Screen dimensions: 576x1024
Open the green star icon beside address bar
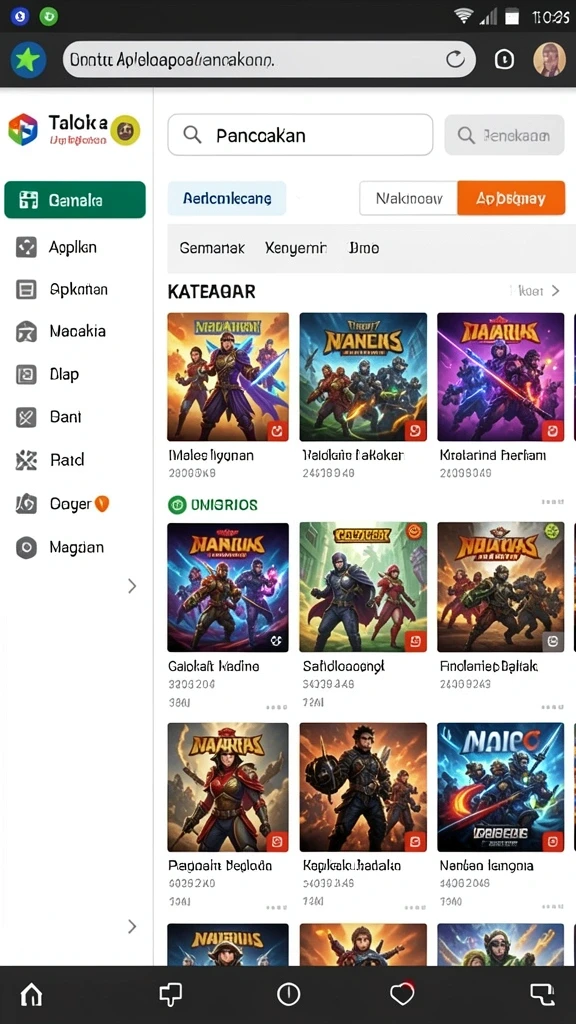[x=27, y=60]
